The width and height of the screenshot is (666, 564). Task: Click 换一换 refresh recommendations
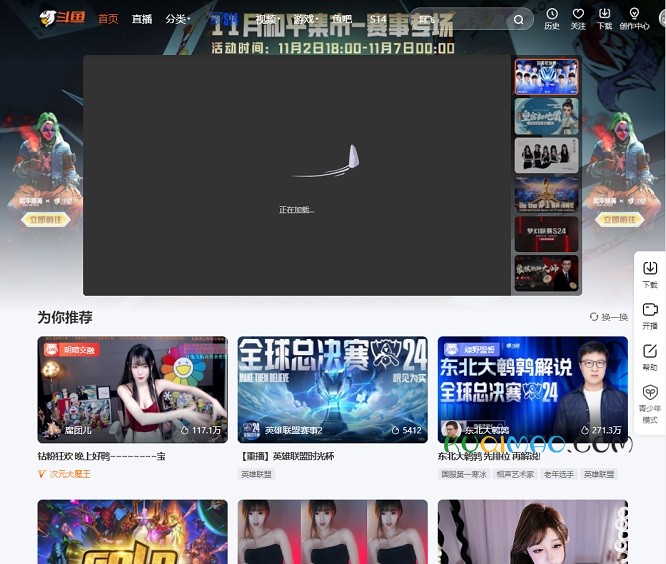pos(614,317)
